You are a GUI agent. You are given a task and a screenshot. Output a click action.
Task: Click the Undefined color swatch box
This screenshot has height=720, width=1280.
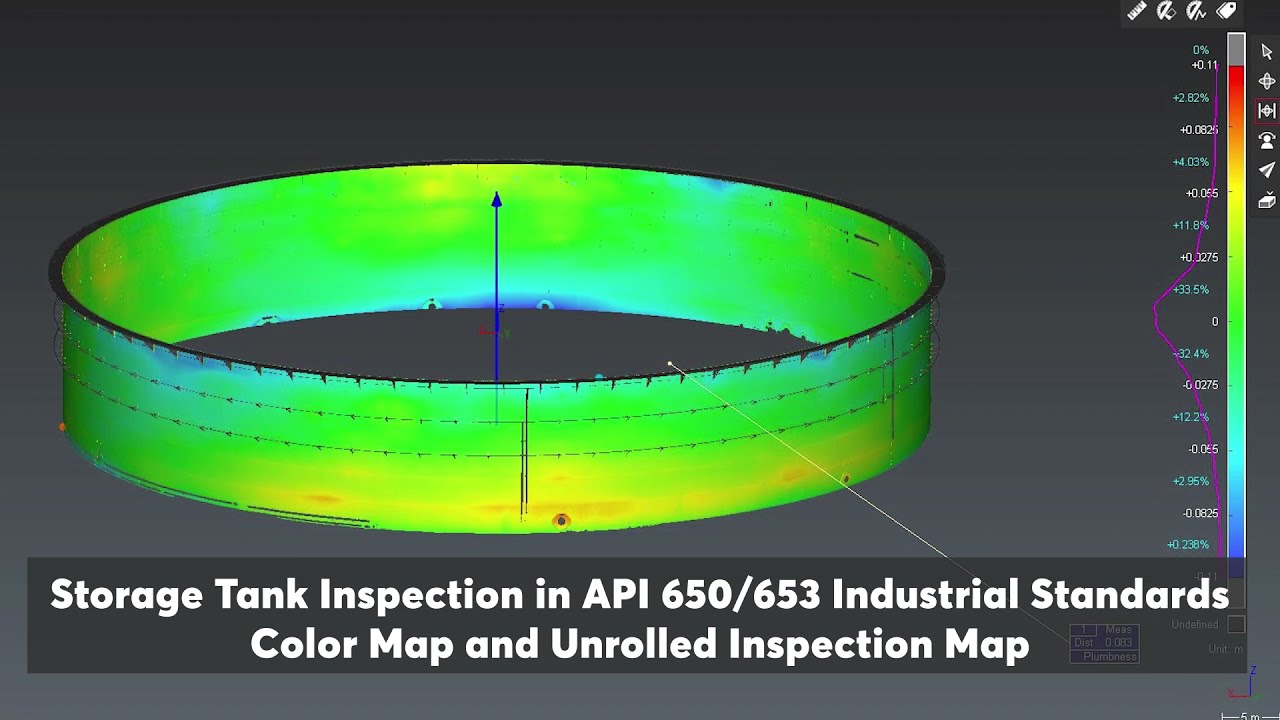point(1236,625)
